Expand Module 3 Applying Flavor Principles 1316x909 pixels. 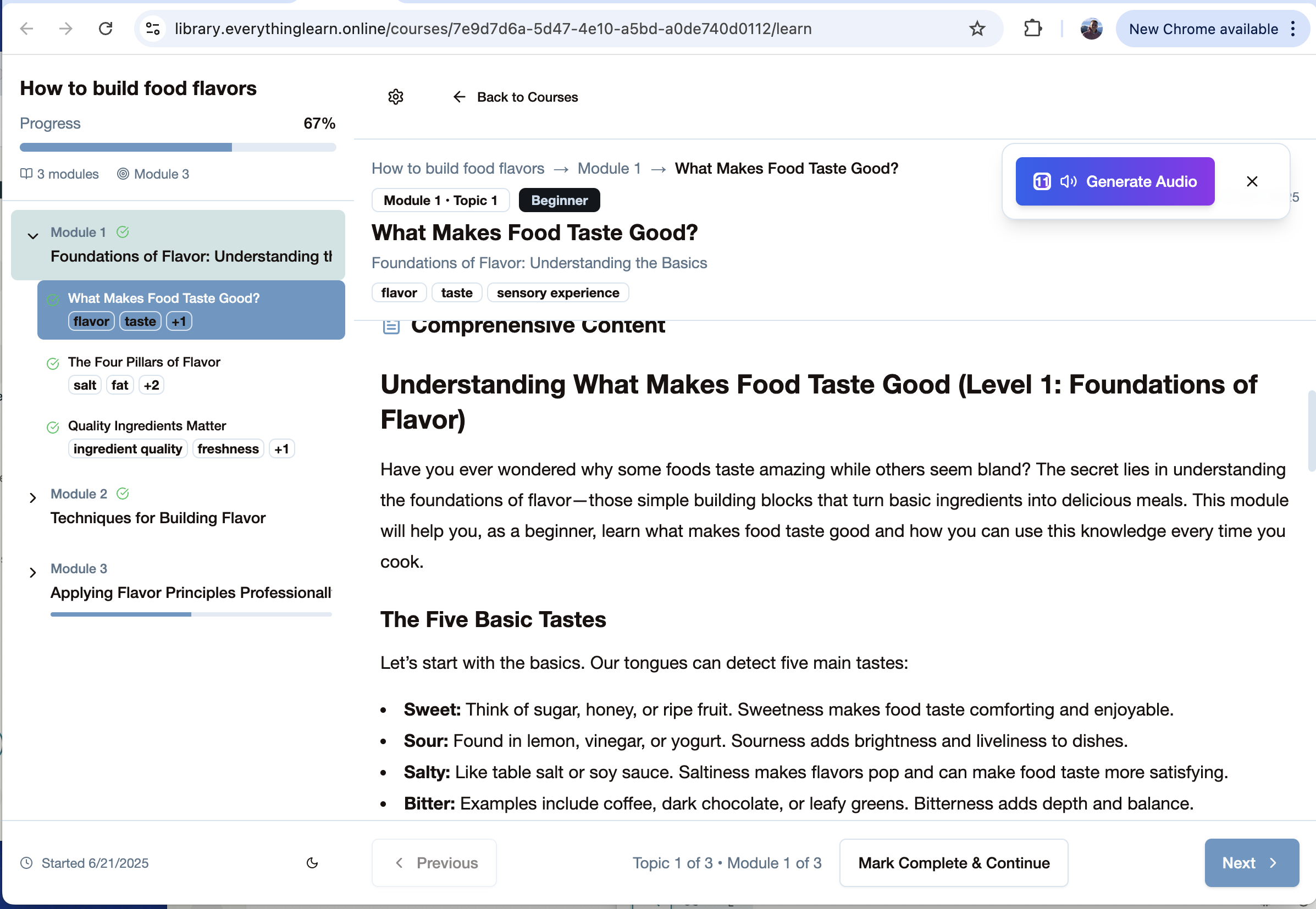tap(33, 573)
